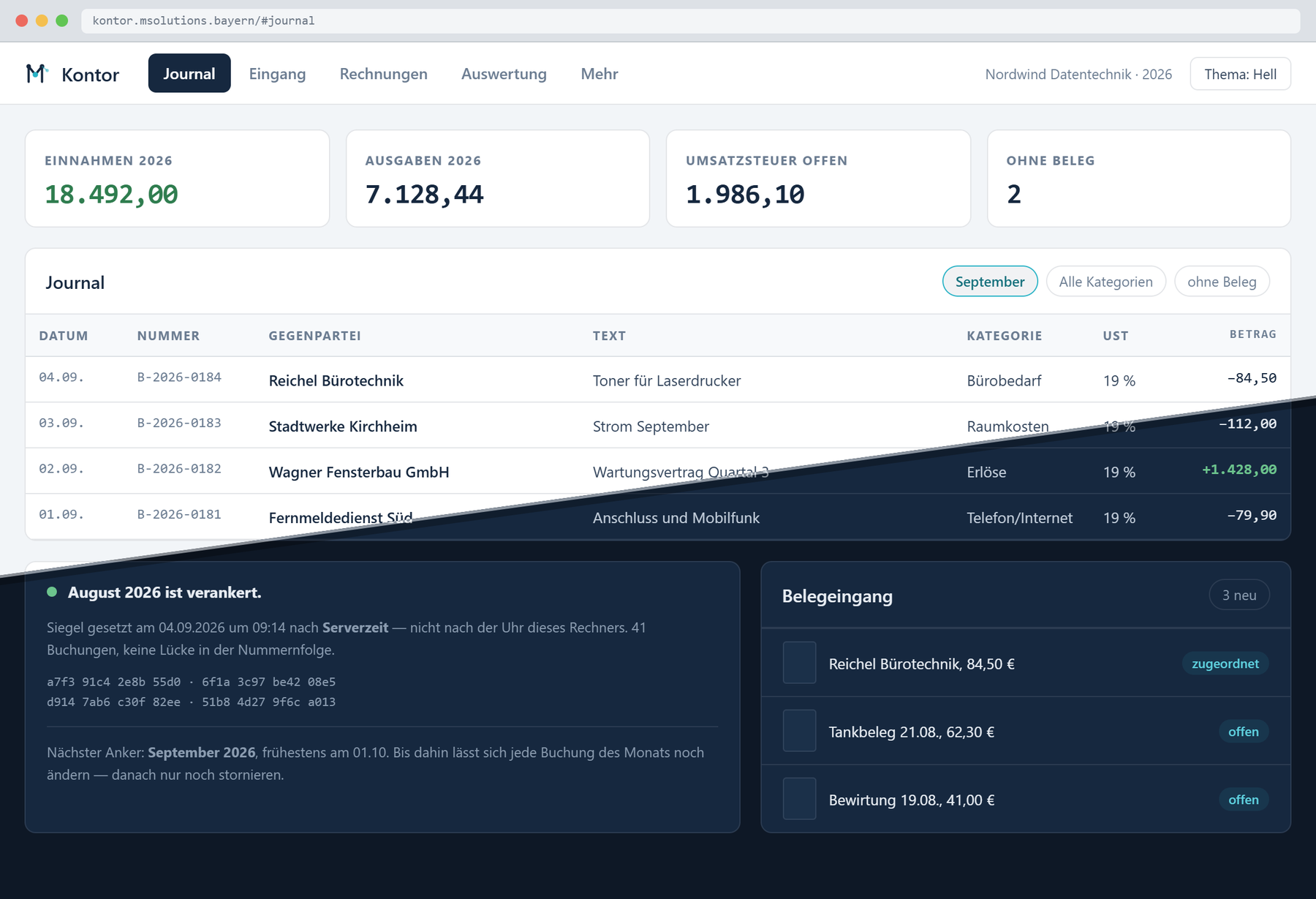Image resolution: width=1316 pixels, height=899 pixels.
Task: Click the green macOS maximize button
Action: pyautogui.click(x=62, y=20)
